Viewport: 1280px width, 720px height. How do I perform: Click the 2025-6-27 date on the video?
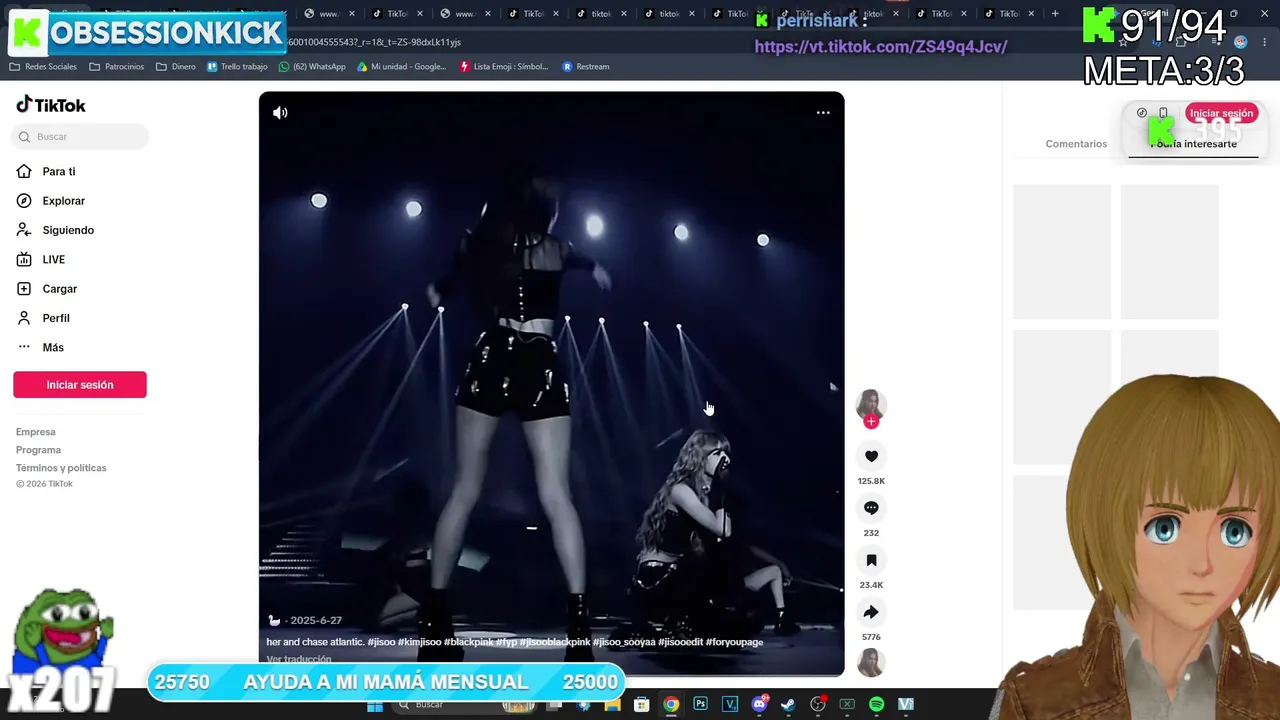[316, 621]
